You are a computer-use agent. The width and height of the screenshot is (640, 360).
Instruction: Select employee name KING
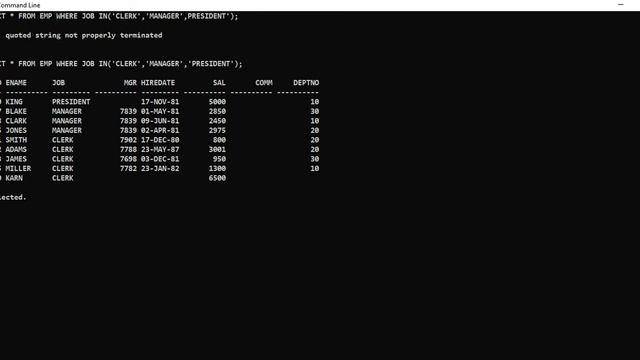(x=14, y=102)
